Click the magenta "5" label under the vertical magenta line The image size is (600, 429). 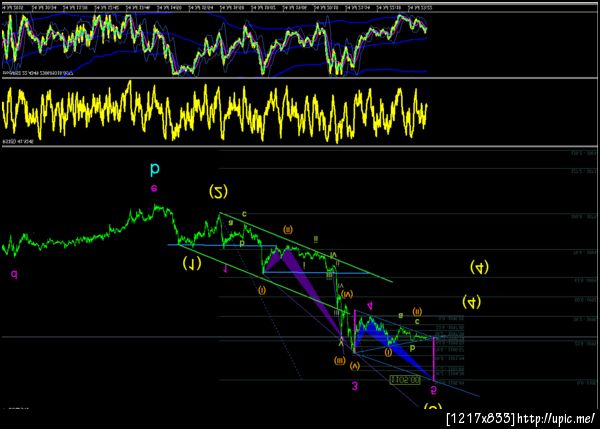(x=434, y=390)
